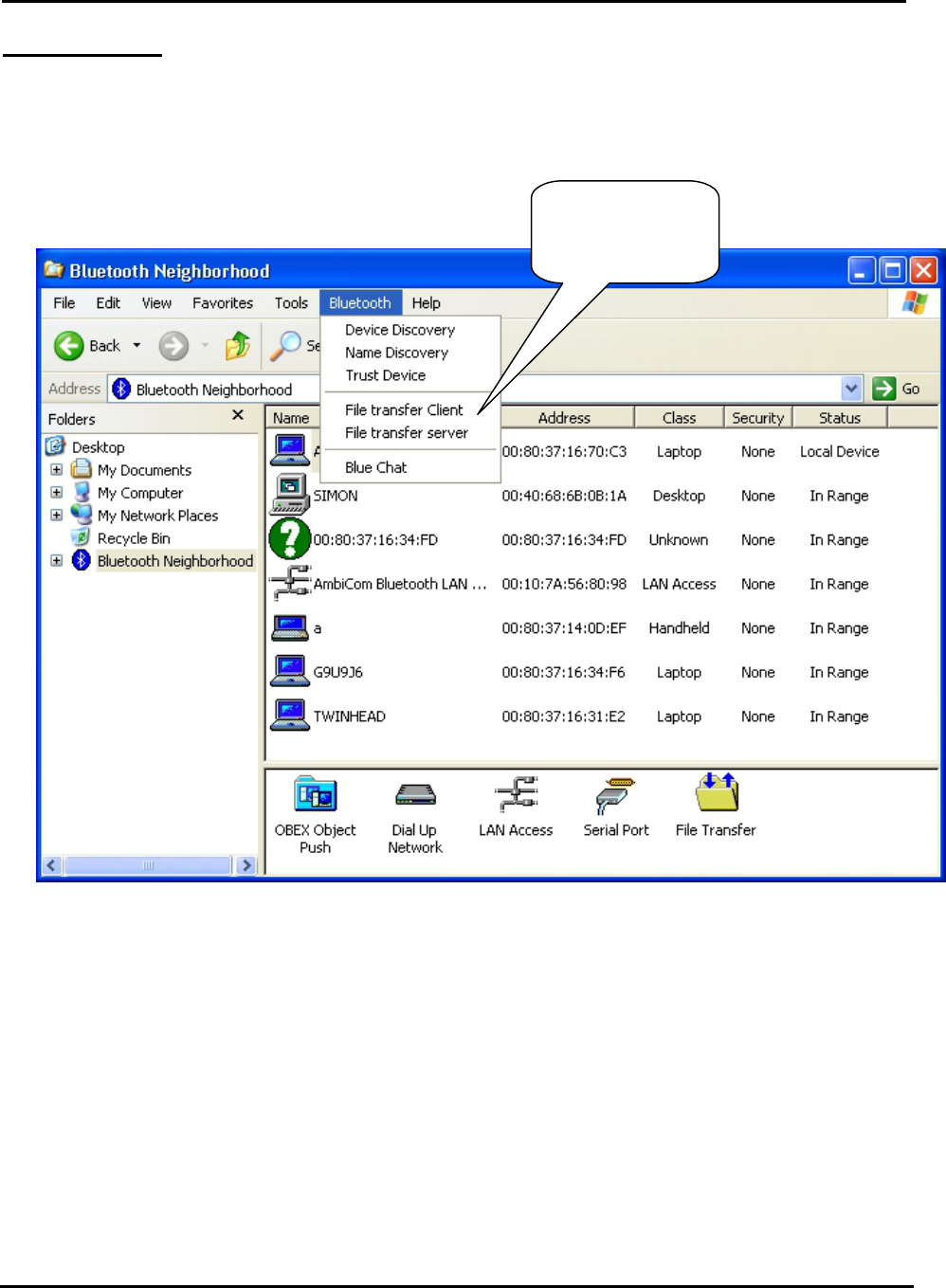Image resolution: width=946 pixels, height=1288 pixels.
Task: Click the My Computer icon in tree
Action: pyautogui.click(x=82, y=492)
